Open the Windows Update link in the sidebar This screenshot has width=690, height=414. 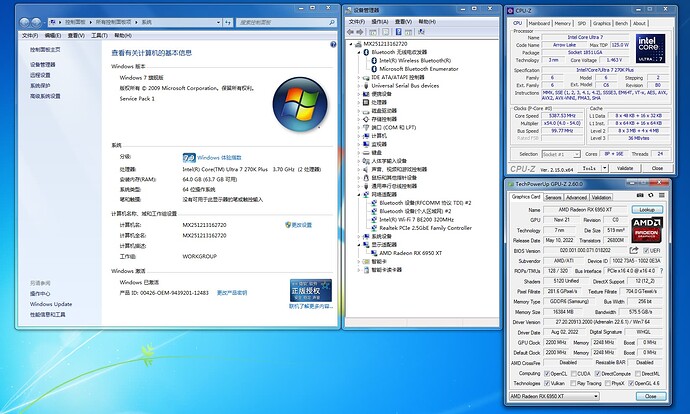tap(51, 304)
